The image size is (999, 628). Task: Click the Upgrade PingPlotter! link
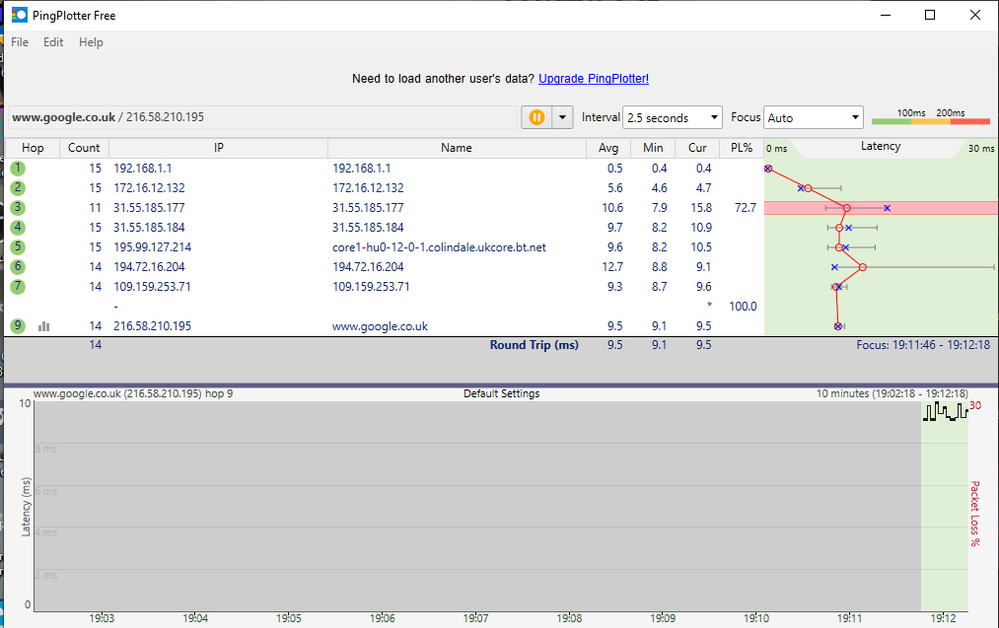pos(593,79)
